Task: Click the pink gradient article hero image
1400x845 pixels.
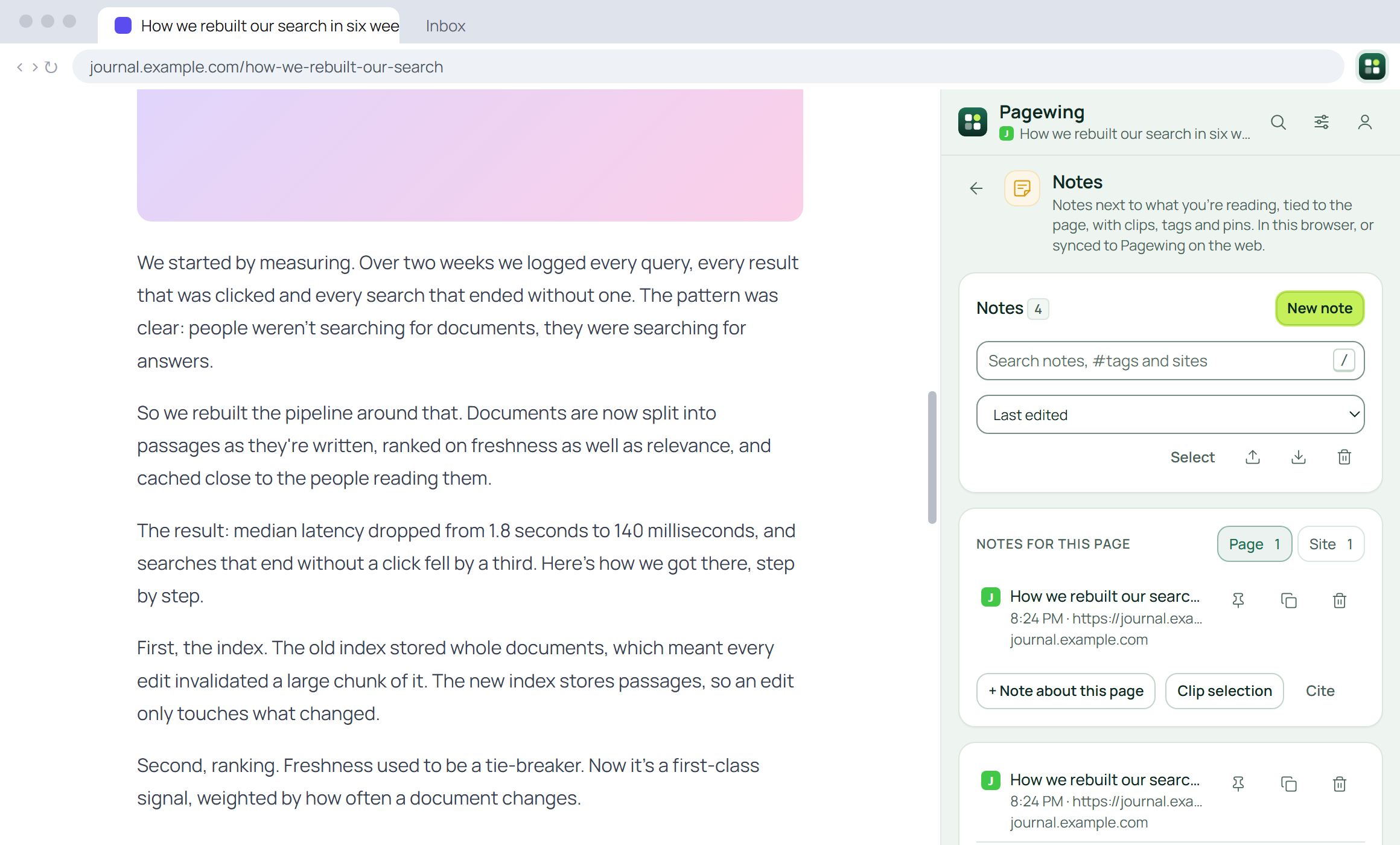Action: click(x=470, y=155)
